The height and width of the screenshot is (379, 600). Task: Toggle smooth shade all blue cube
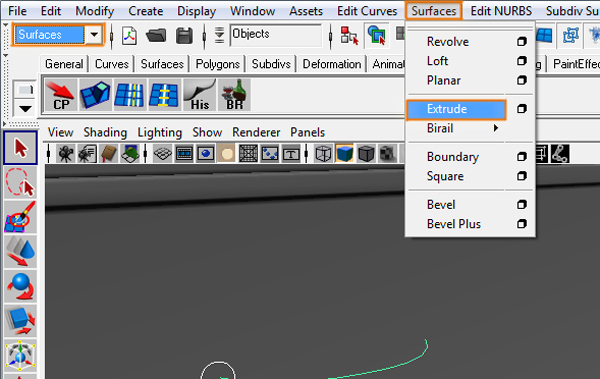pyautogui.click(x=344, y=154)
